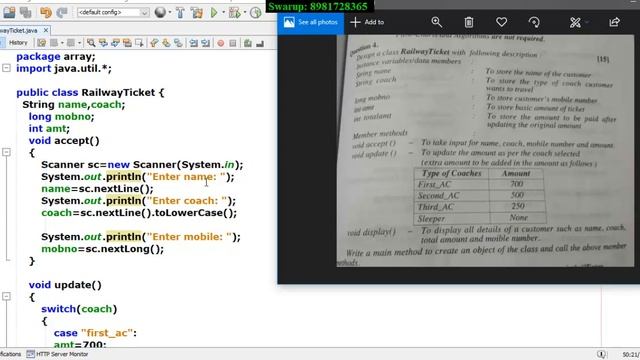Click the 'case "first_ac":' line
Viewport: 640px width, 360px height.
[x=95, y=333]
